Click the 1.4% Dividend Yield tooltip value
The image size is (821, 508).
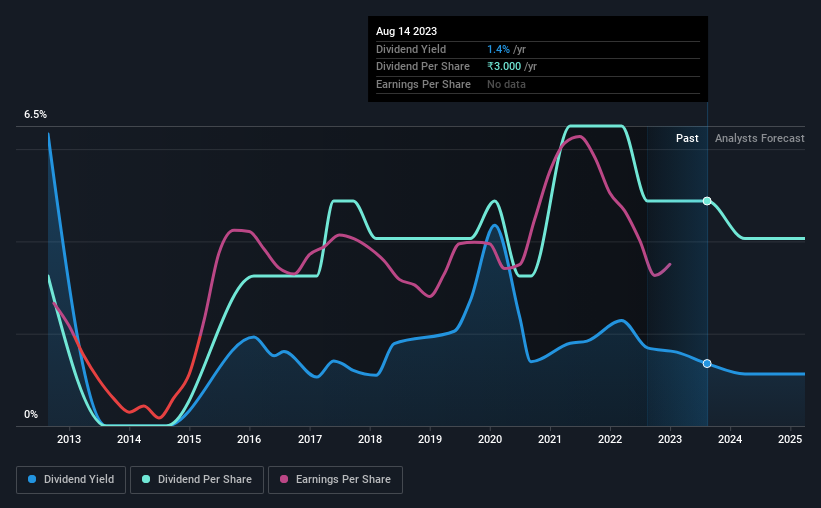click(x=498, y=49)
